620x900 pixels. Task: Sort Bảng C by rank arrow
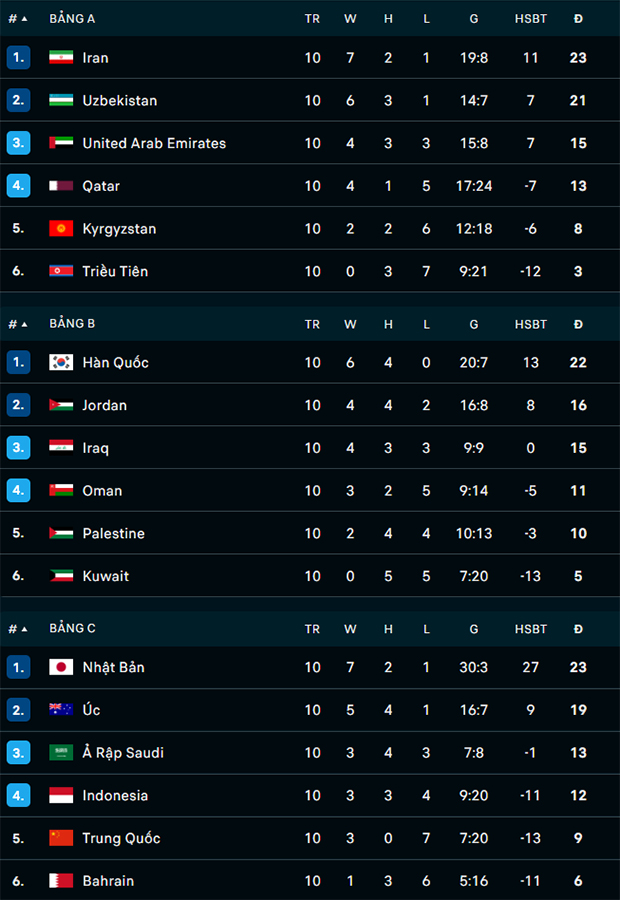24,629
